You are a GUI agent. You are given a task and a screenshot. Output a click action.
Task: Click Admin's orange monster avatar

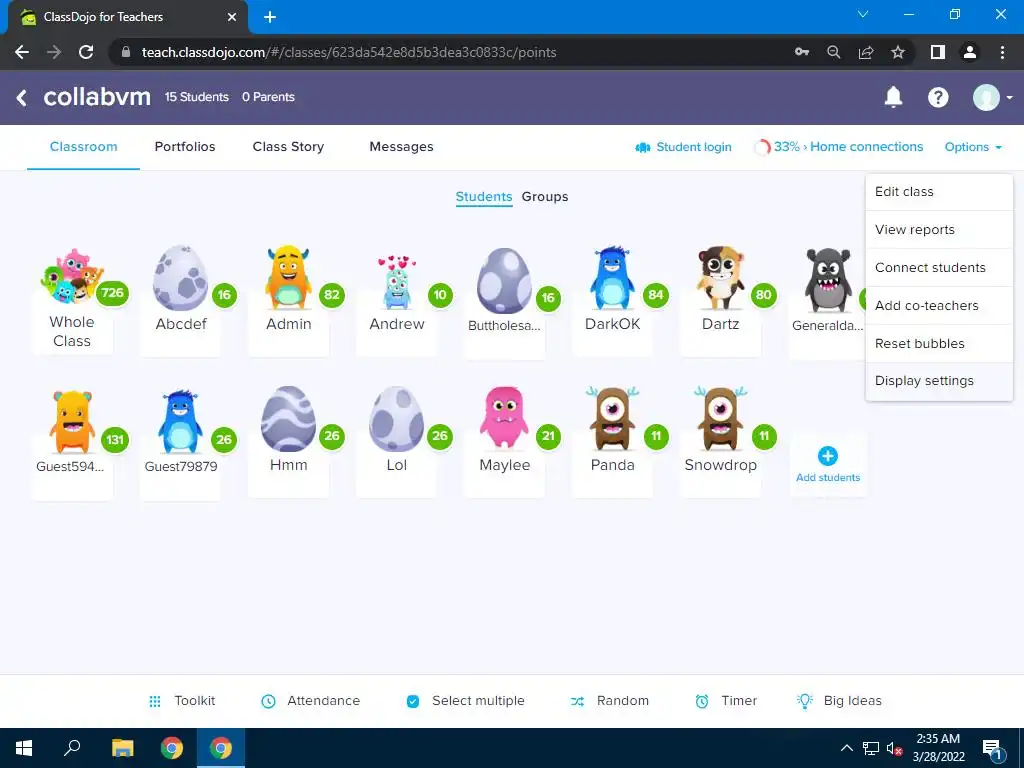[x=287, y=277]
